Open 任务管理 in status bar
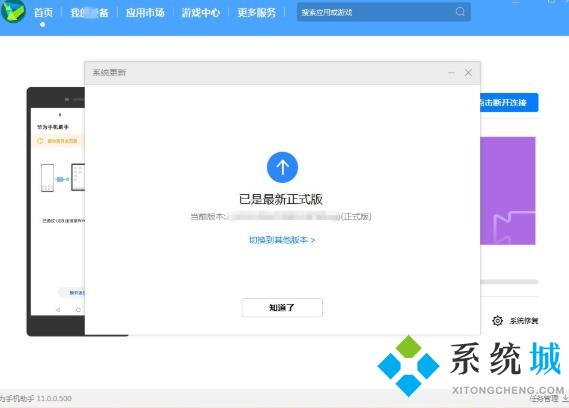 click(x=543, y=399)
